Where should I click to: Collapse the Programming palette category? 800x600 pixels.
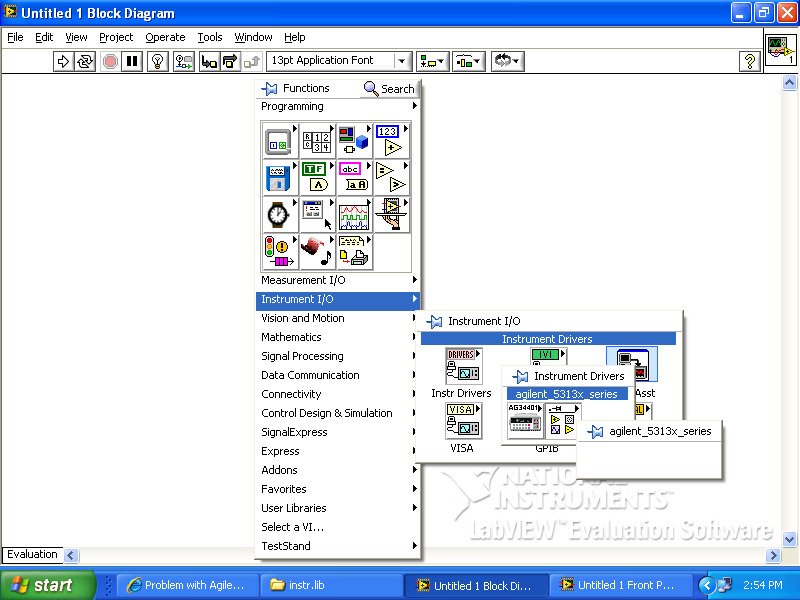click(x=338, y=106)
